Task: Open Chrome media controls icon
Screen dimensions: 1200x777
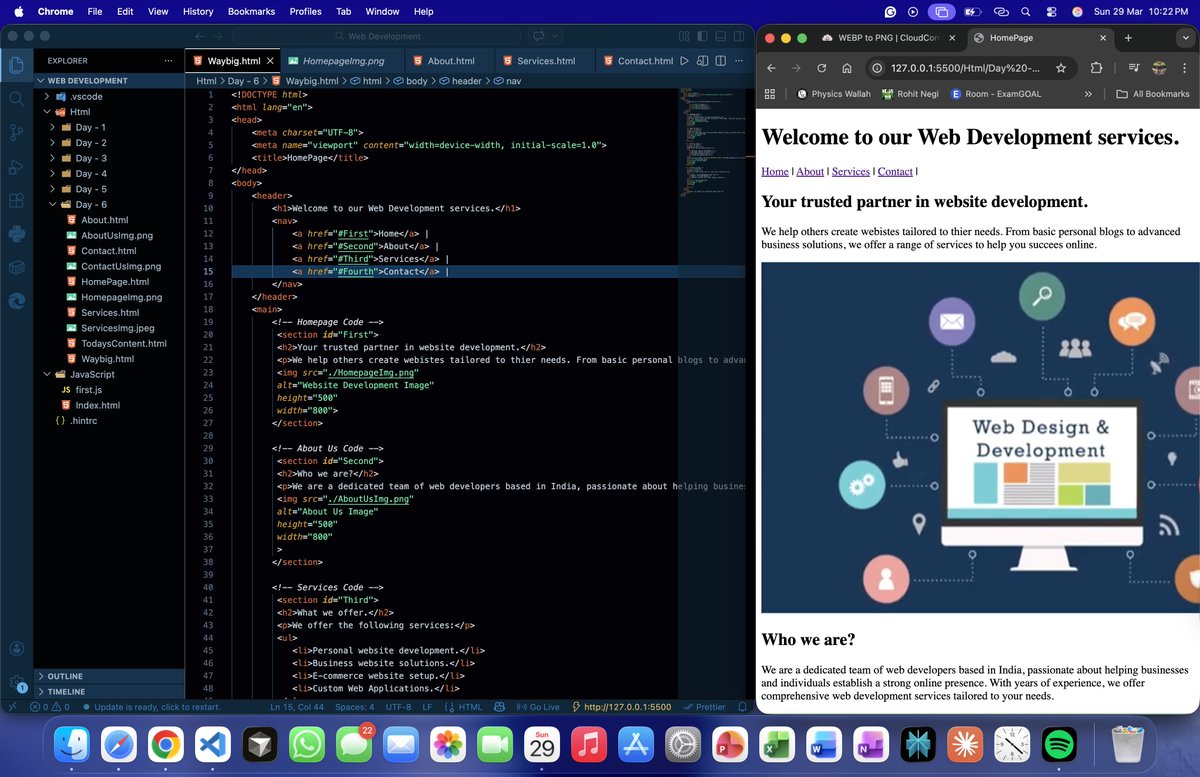Action: [1134, 68]
